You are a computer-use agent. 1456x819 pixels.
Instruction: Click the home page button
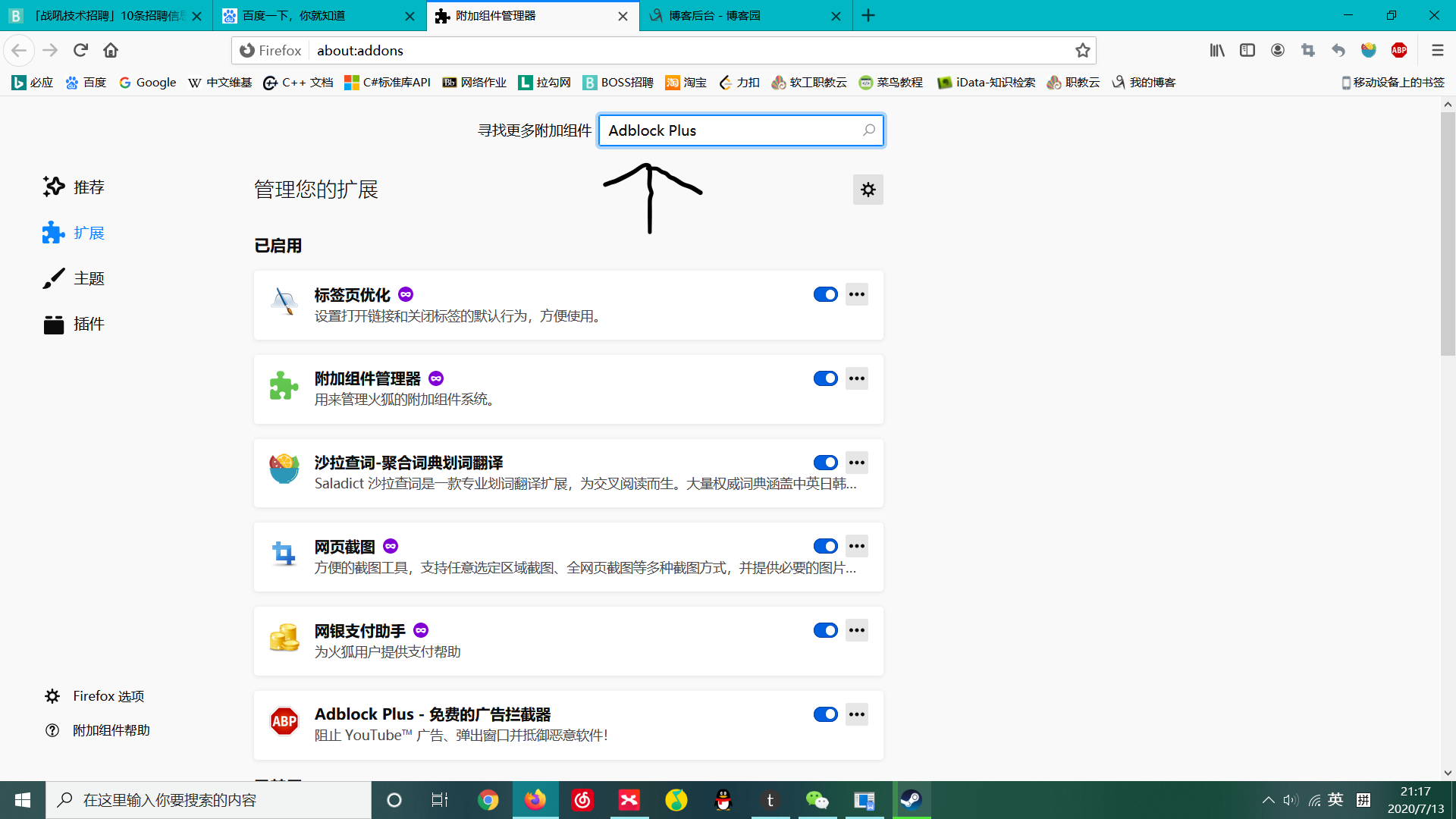[111, 50]
